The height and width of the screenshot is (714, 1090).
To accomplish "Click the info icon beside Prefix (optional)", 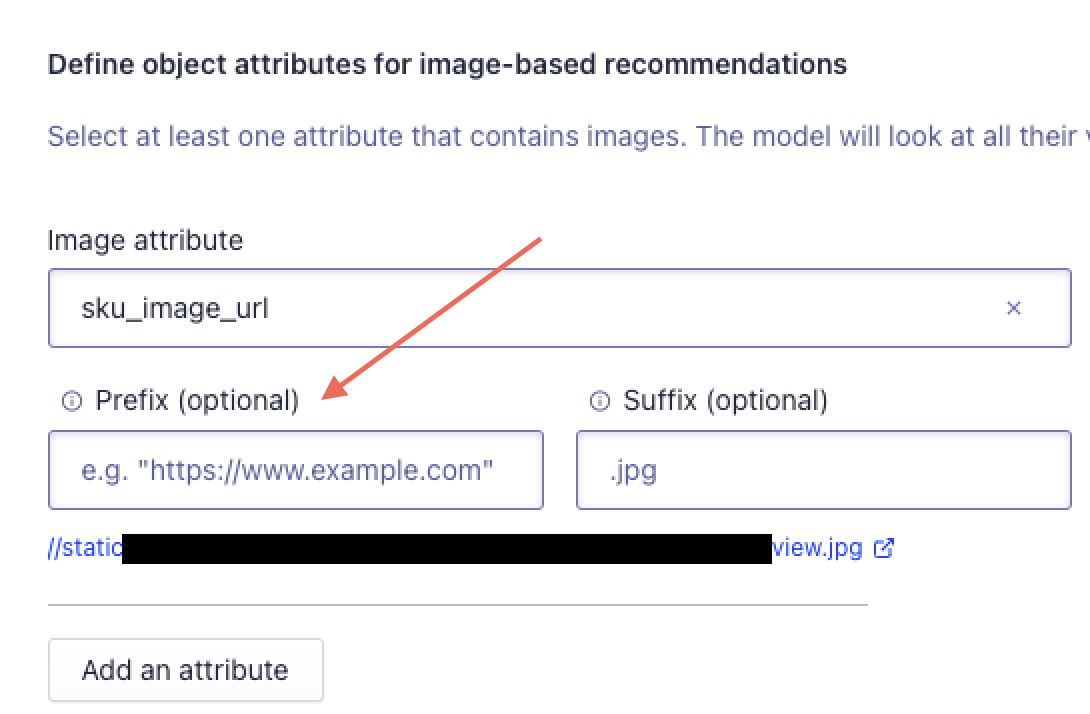I will (x=72, y=401).
